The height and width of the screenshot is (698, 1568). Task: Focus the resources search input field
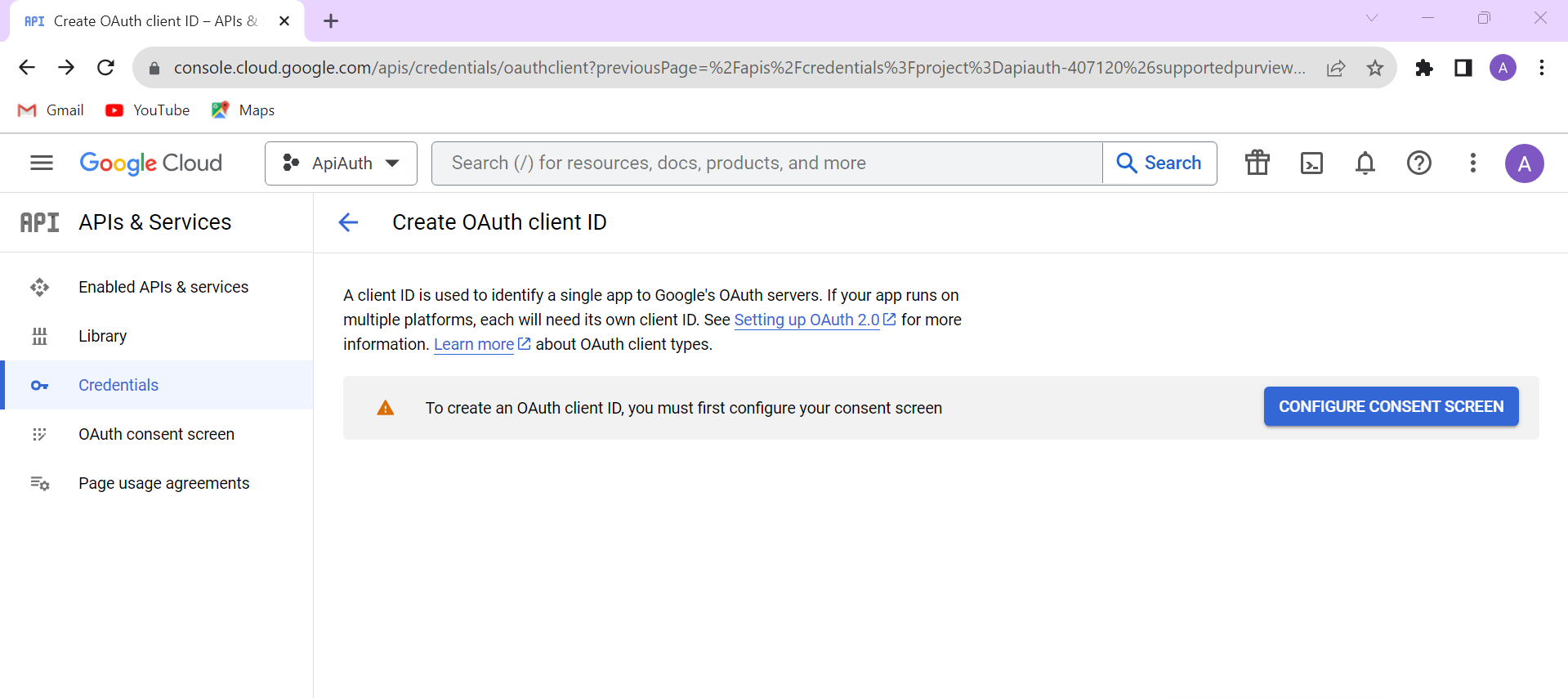tap(767, 163)
